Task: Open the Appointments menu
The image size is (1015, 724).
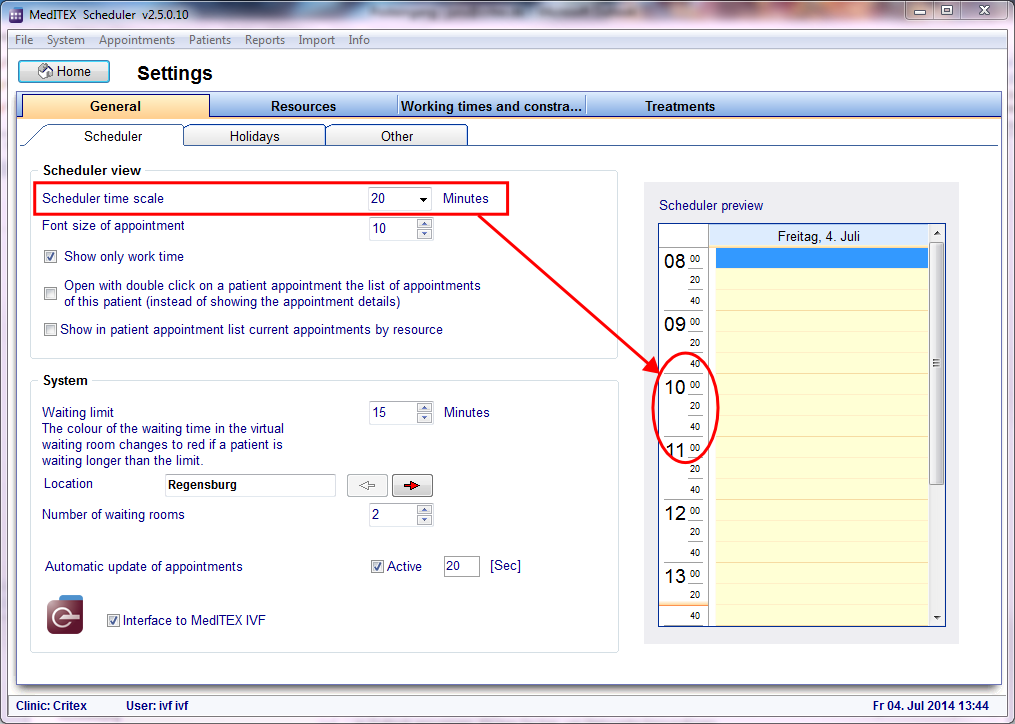Action: [x=137, y=40]
